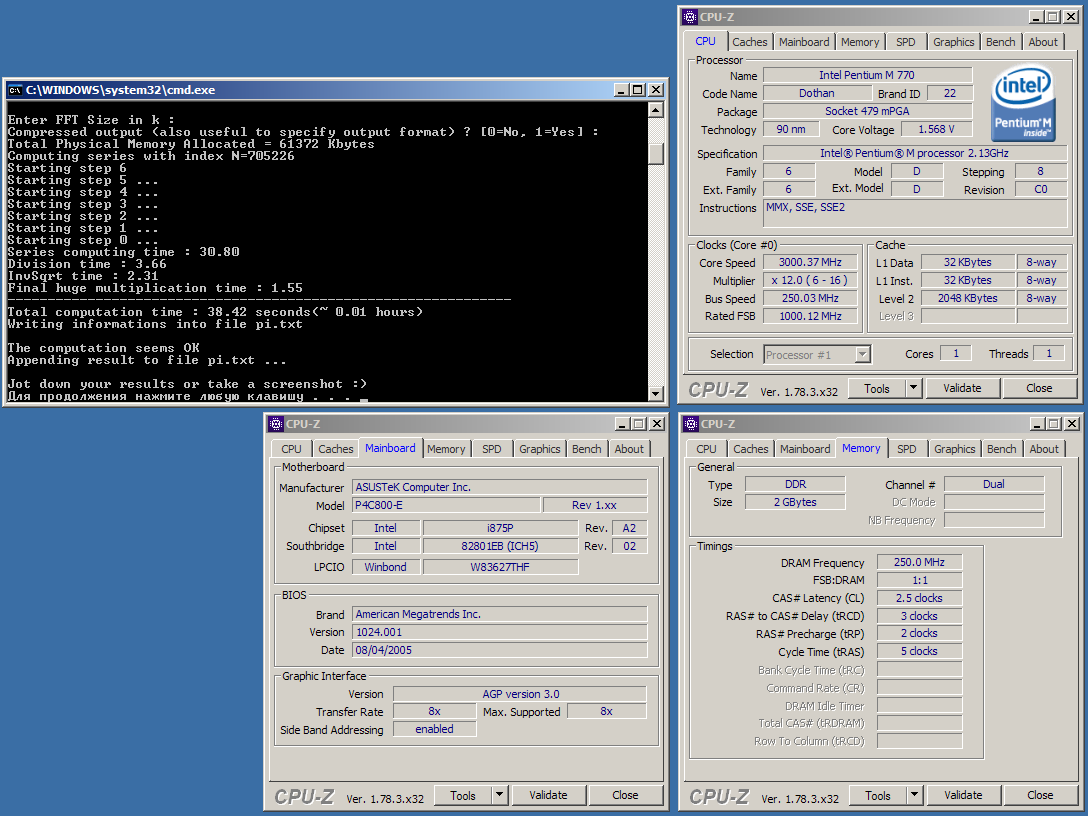Click Validate button in the Memory window
Screen dimensions: 1088x816
click(963, 795)
